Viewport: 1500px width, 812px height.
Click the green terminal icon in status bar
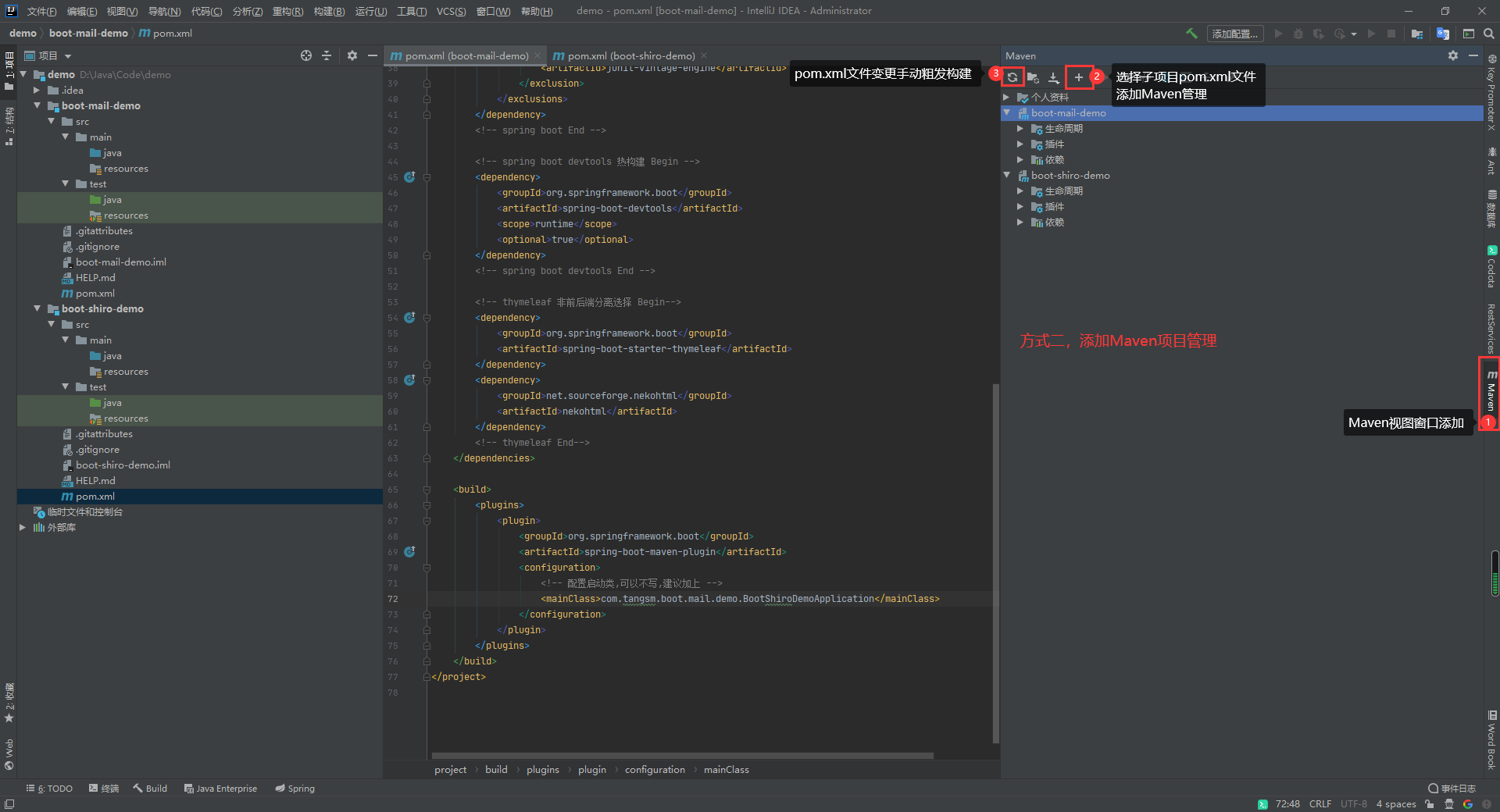1262,804
